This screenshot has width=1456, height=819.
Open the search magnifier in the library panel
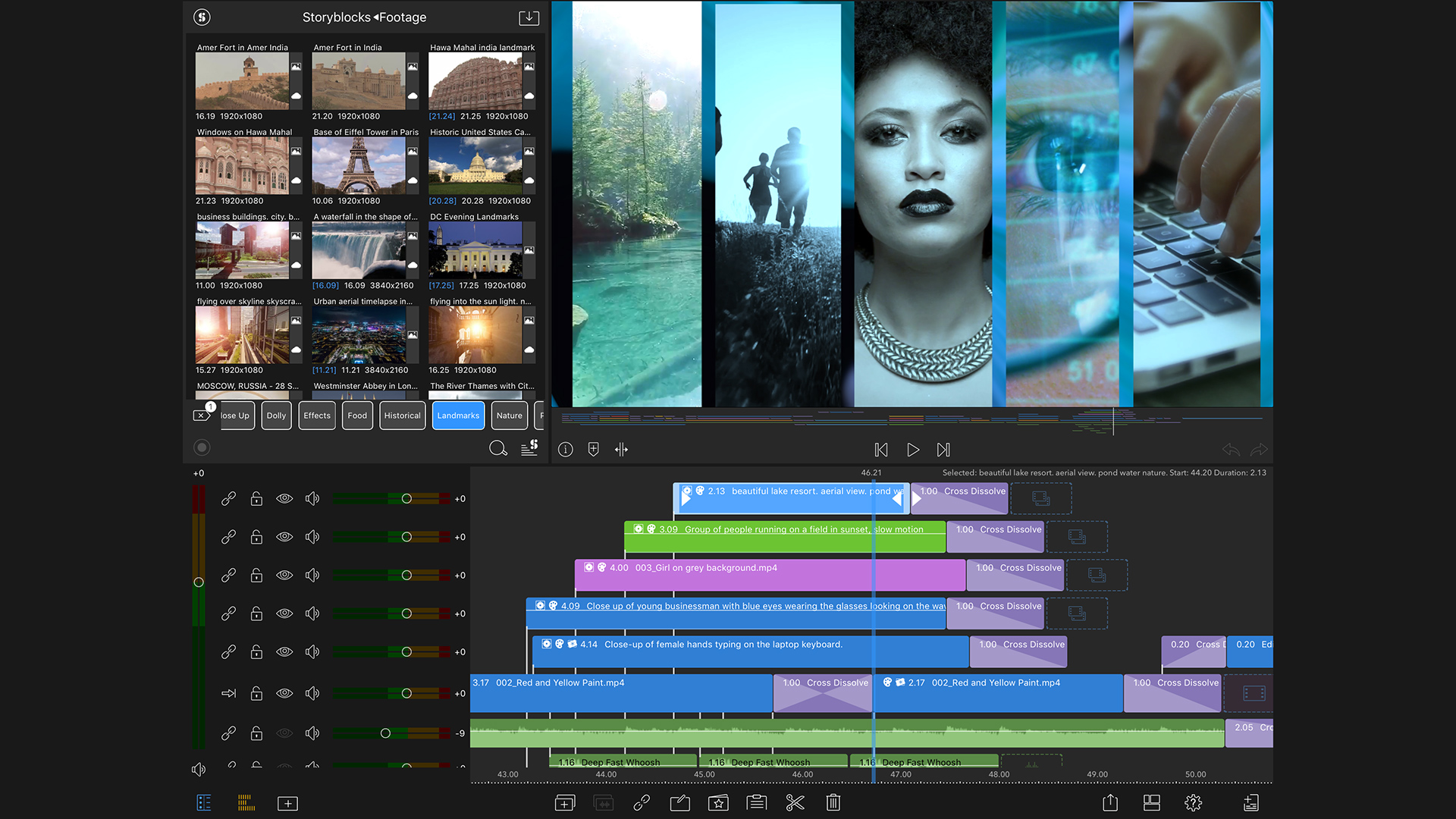click(498, 448)
